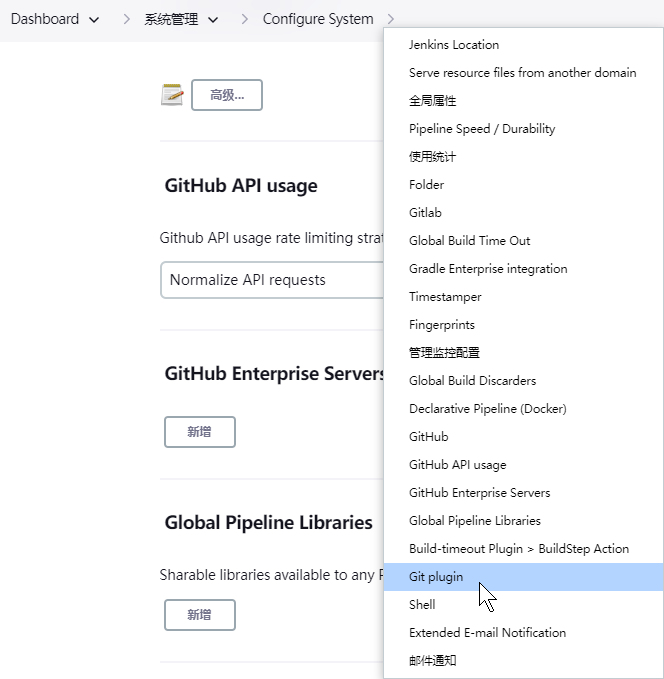This screenshot has width=664, height=679.
Task: Click Dashboard breadcrumb link
Action: coord(44,19)
